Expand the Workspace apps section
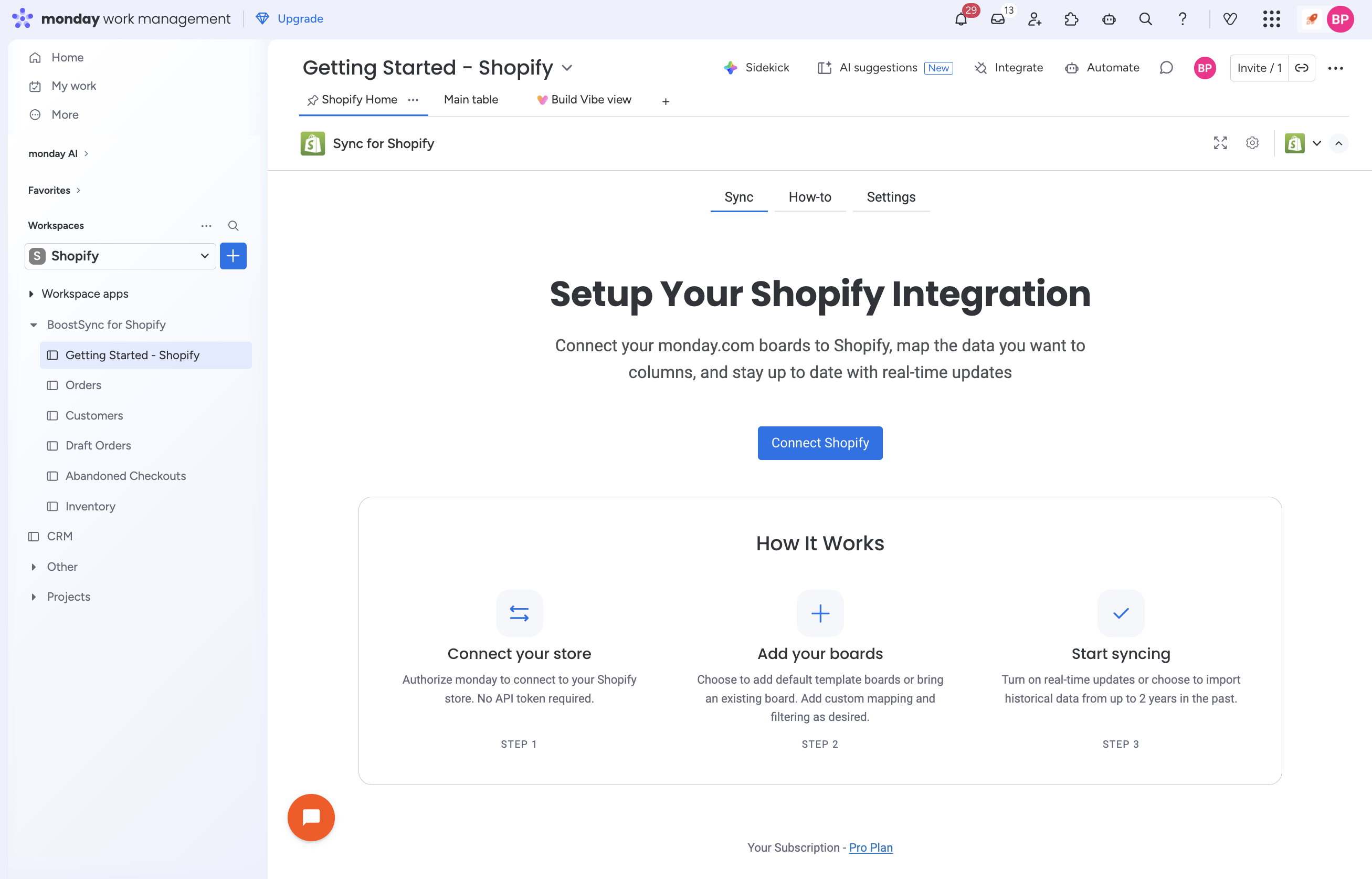The image size is (1372, 879). point(31,294)
